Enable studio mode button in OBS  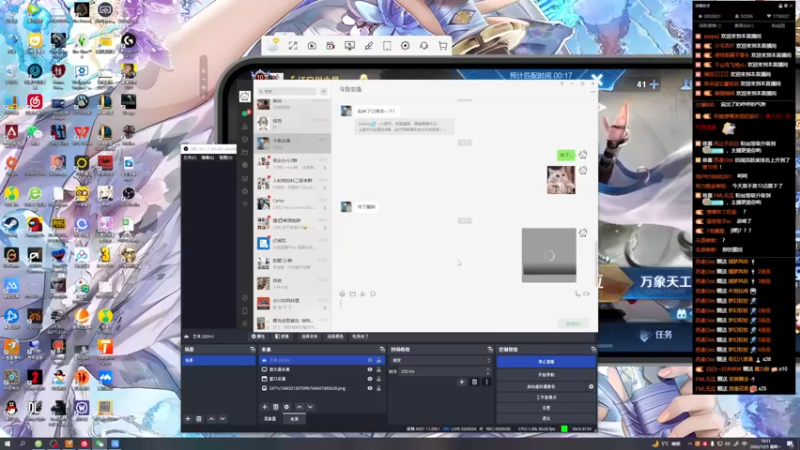[546, 397]
